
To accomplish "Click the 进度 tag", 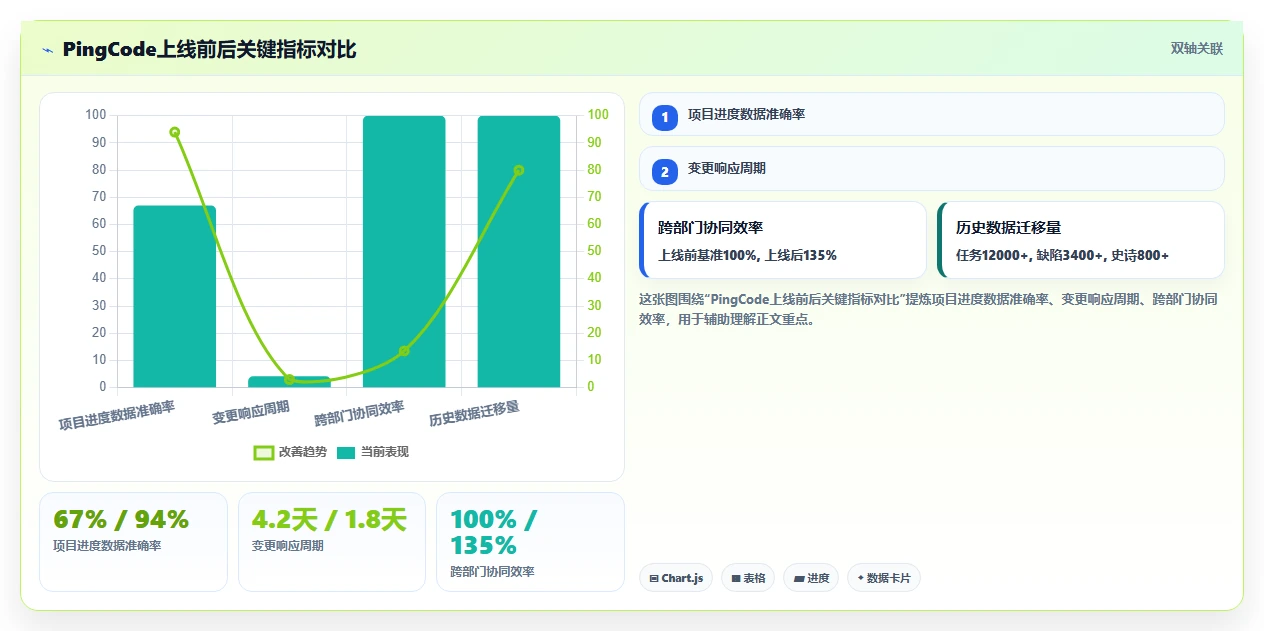I will (x=811, y=578).
